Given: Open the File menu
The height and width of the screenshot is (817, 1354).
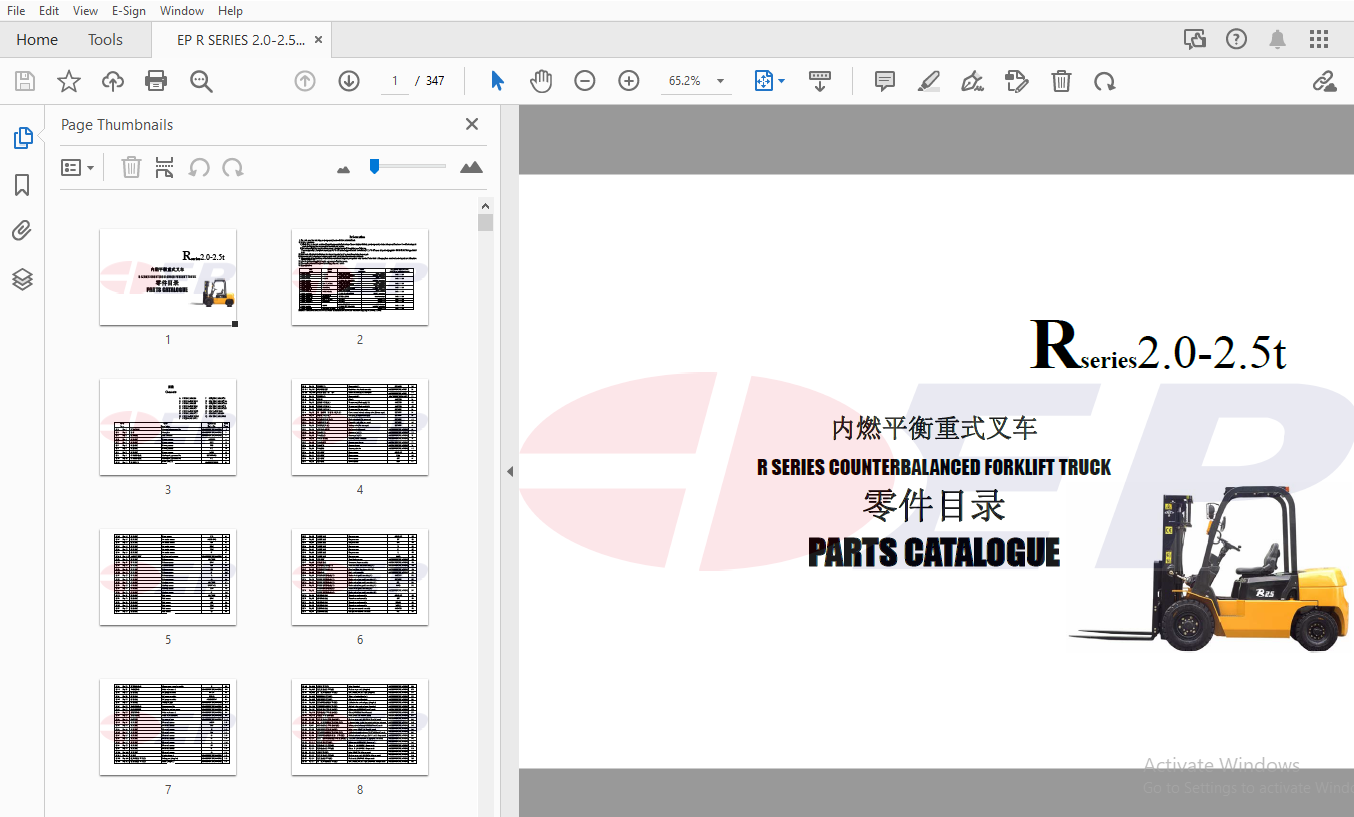Looking at the screenshot, I should [16, 10].
